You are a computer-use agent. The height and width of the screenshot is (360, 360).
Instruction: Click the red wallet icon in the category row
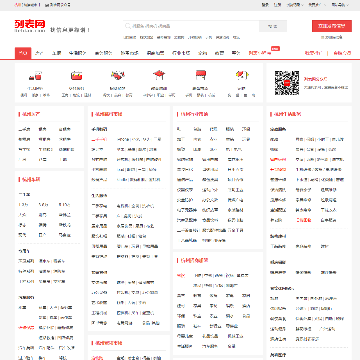tap(76, 76)
